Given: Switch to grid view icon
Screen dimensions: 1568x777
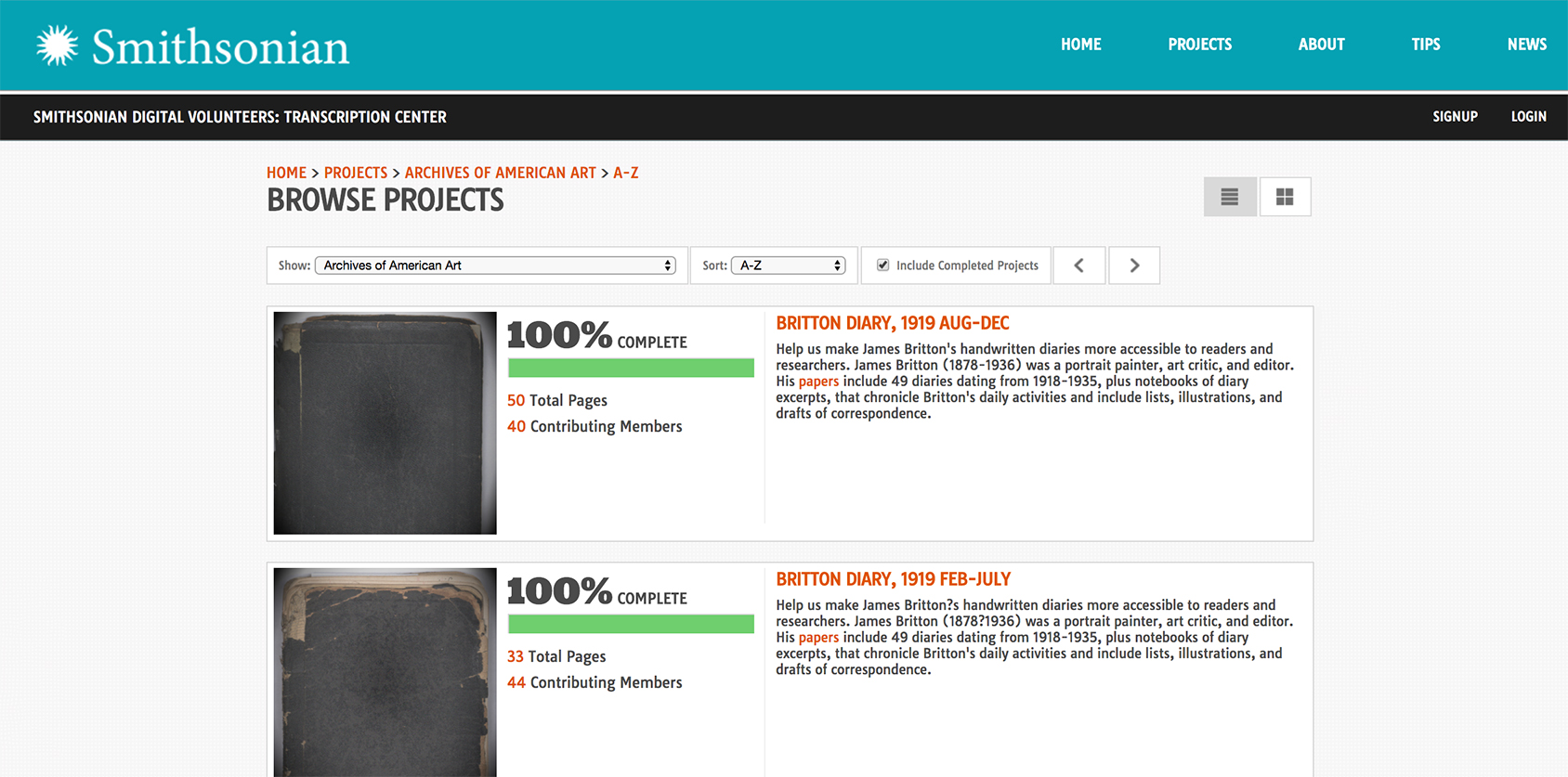Looking at the screenshot, I should (1285, 197).
